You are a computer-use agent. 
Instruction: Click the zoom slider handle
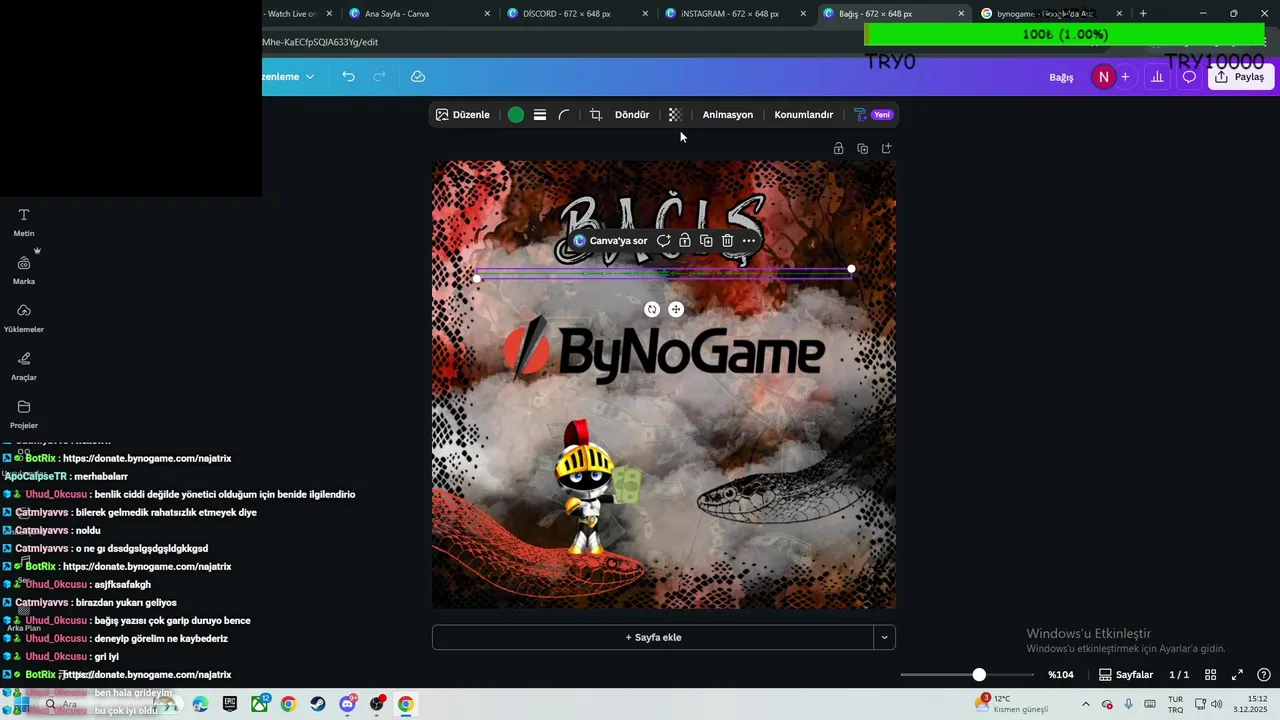tap(979, 675)
